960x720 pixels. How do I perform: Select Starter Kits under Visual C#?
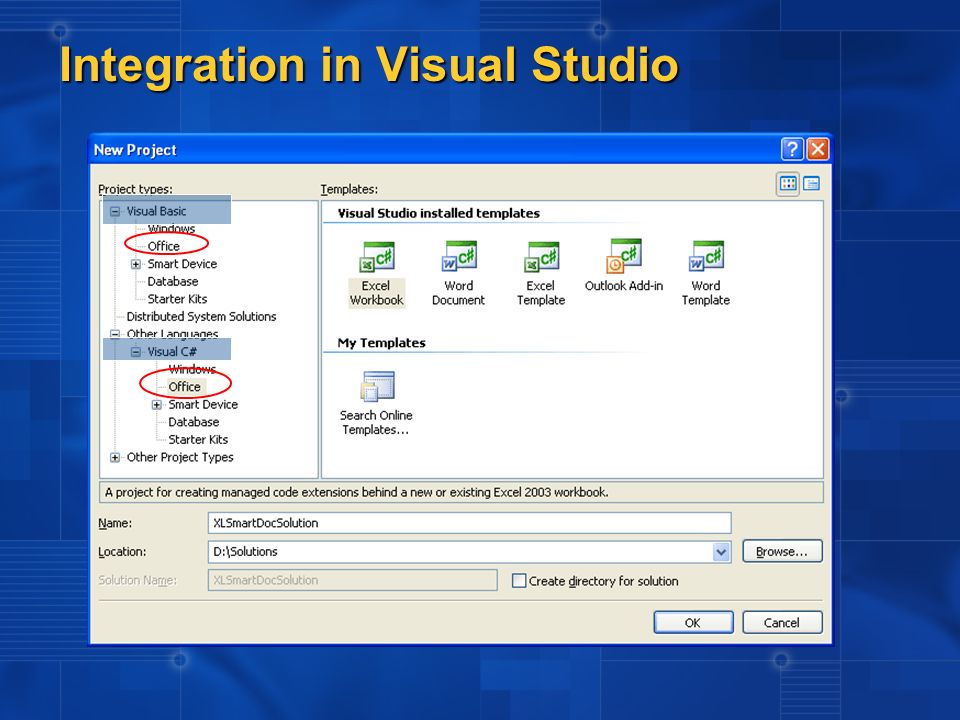[198, 440]
